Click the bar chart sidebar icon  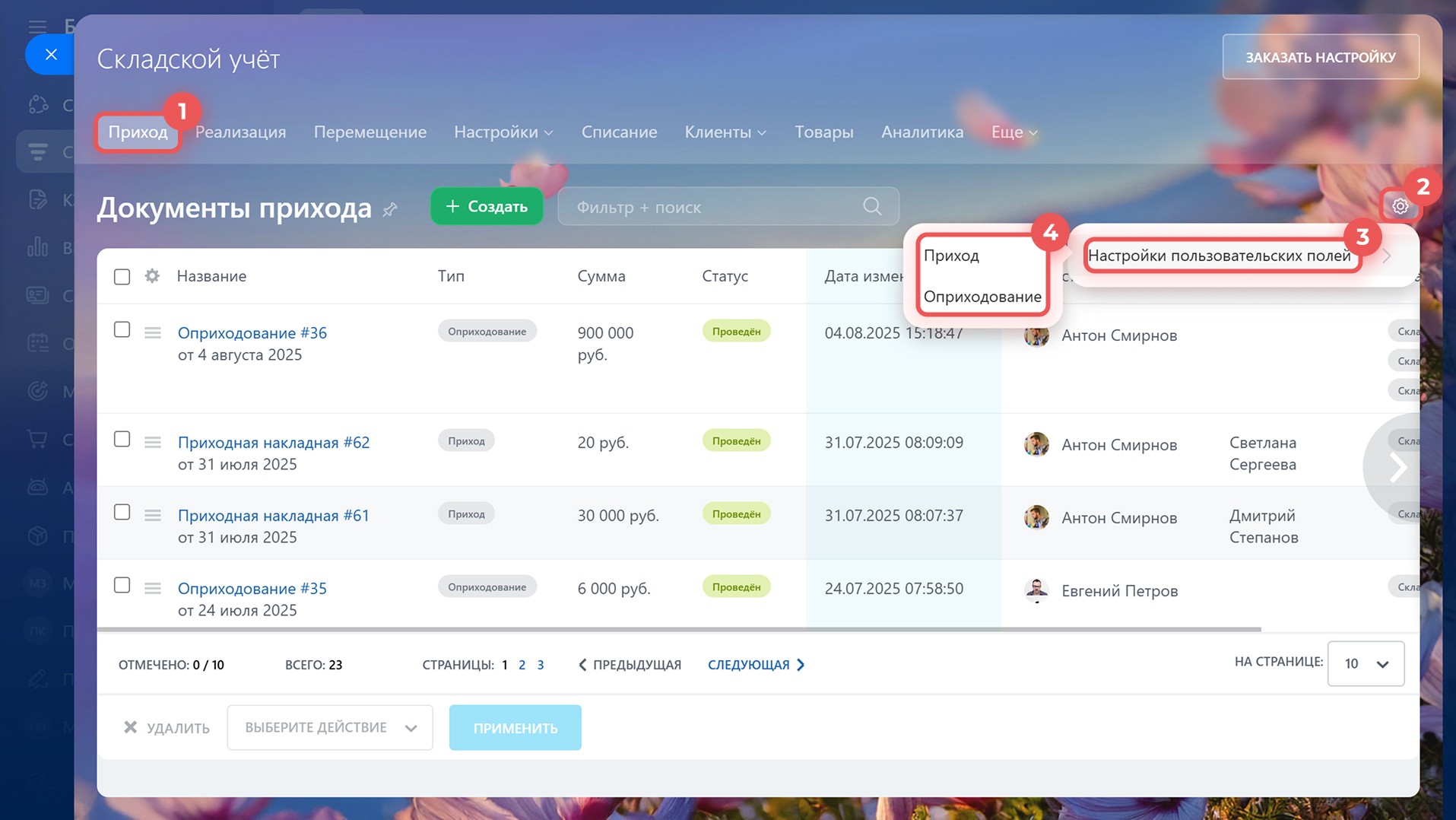coord(37,246)
